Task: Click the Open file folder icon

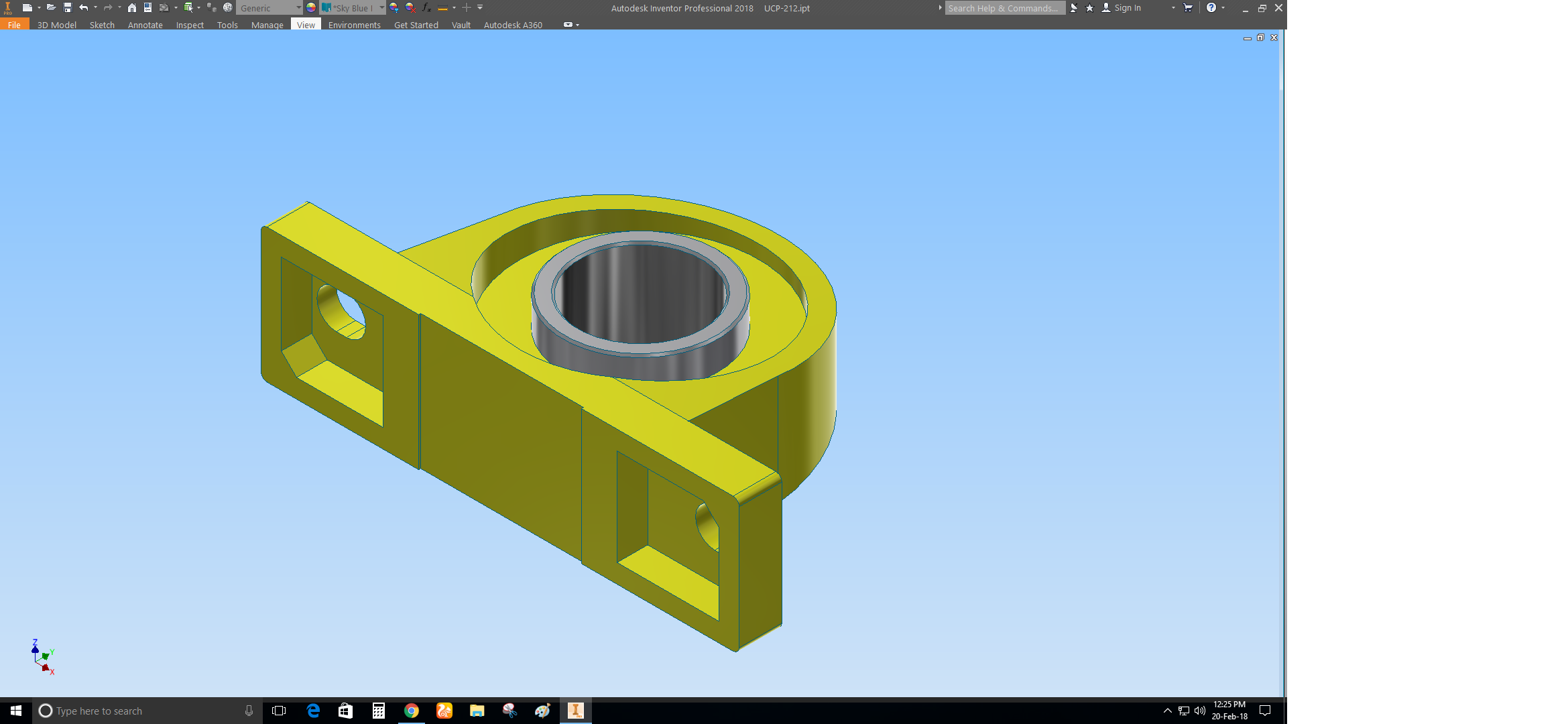Action: coord(51,7)
